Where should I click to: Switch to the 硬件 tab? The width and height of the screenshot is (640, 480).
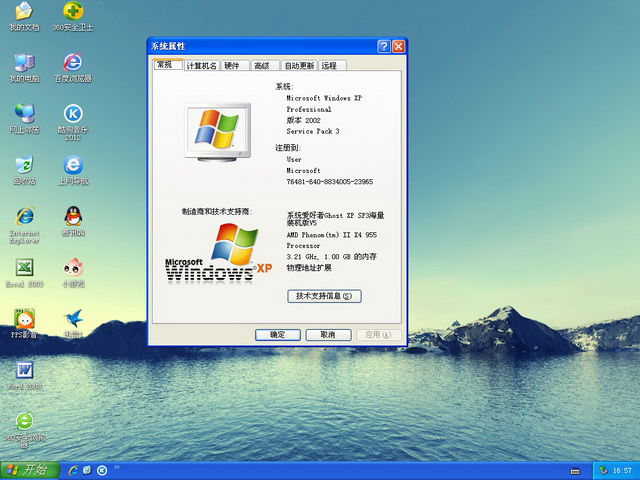click(236, 65)
